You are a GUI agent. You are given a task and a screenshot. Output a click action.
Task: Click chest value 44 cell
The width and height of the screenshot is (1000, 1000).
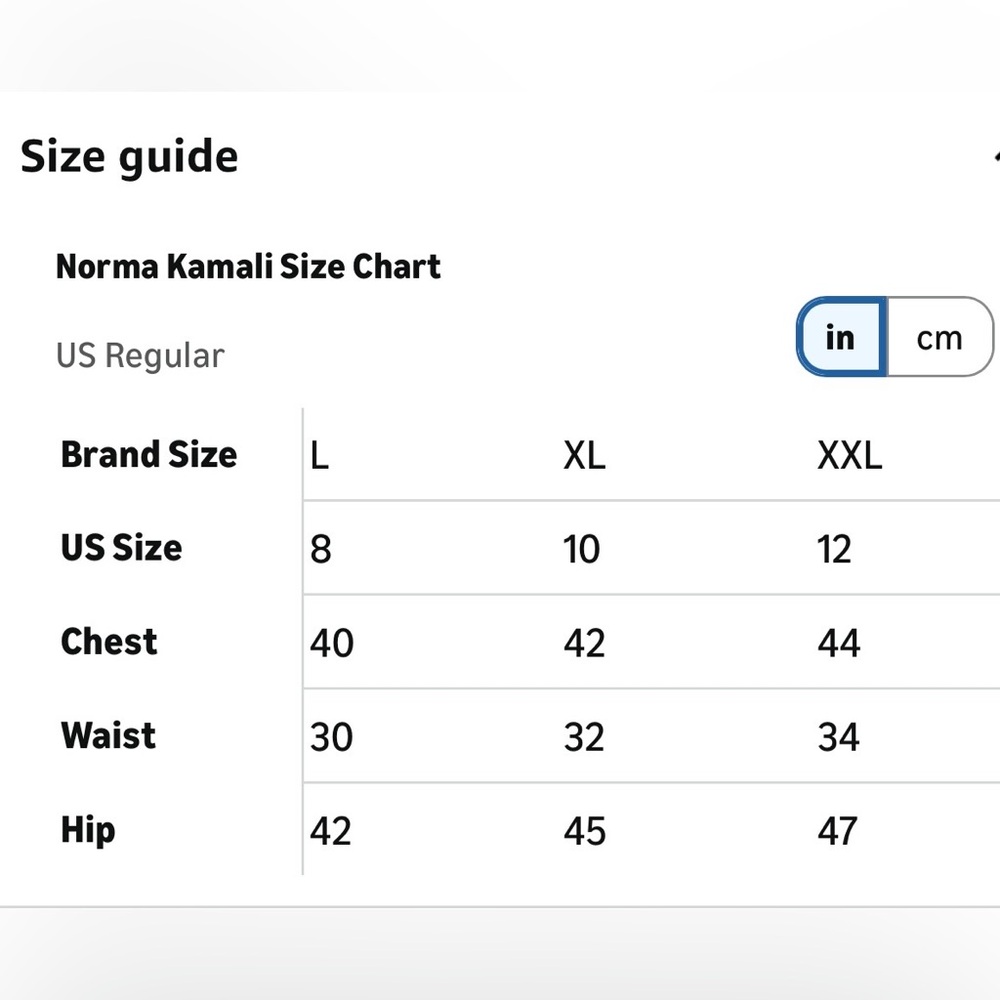[839, 642]
